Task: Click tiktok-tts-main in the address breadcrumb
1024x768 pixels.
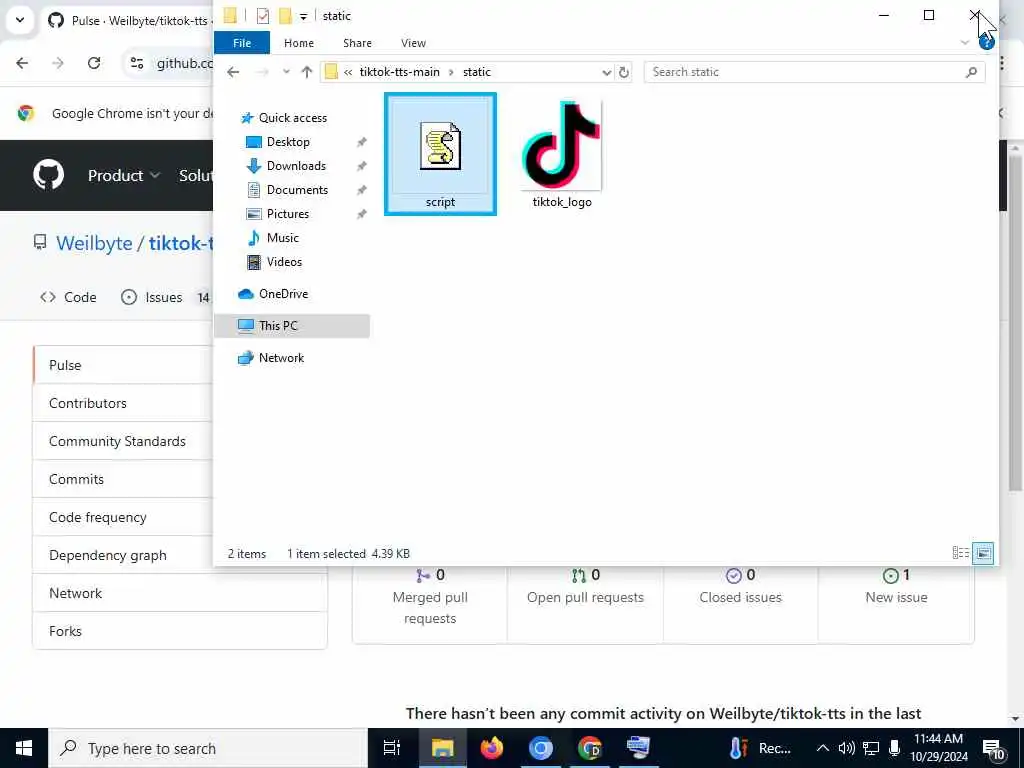Action: 399,72
